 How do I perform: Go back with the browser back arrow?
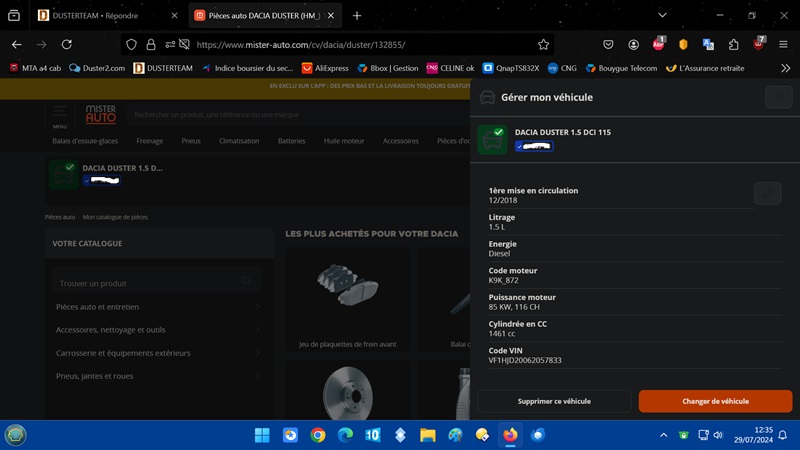16,45
